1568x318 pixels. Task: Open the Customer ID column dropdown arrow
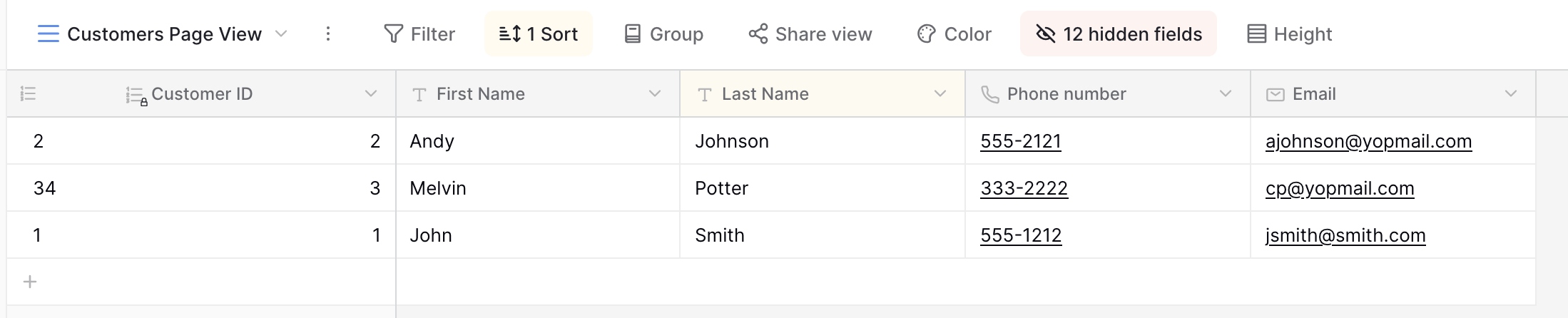371,93
